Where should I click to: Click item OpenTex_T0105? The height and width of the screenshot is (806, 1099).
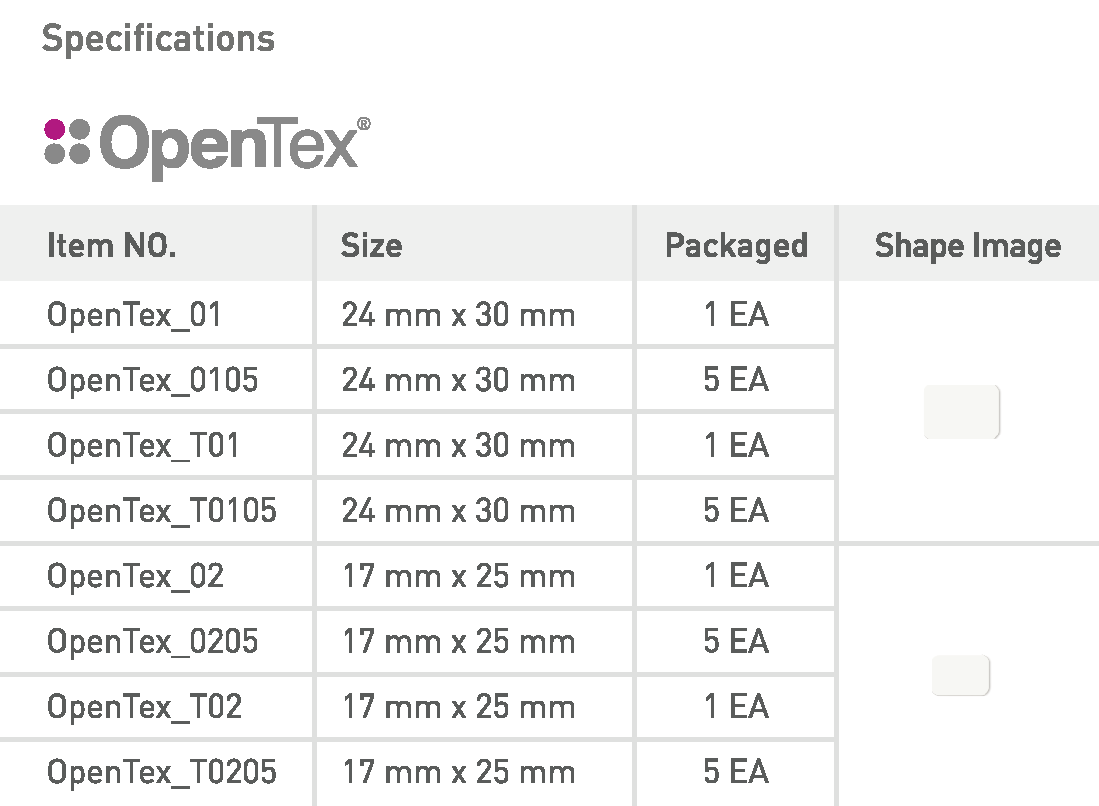click(x=162, y=511)
